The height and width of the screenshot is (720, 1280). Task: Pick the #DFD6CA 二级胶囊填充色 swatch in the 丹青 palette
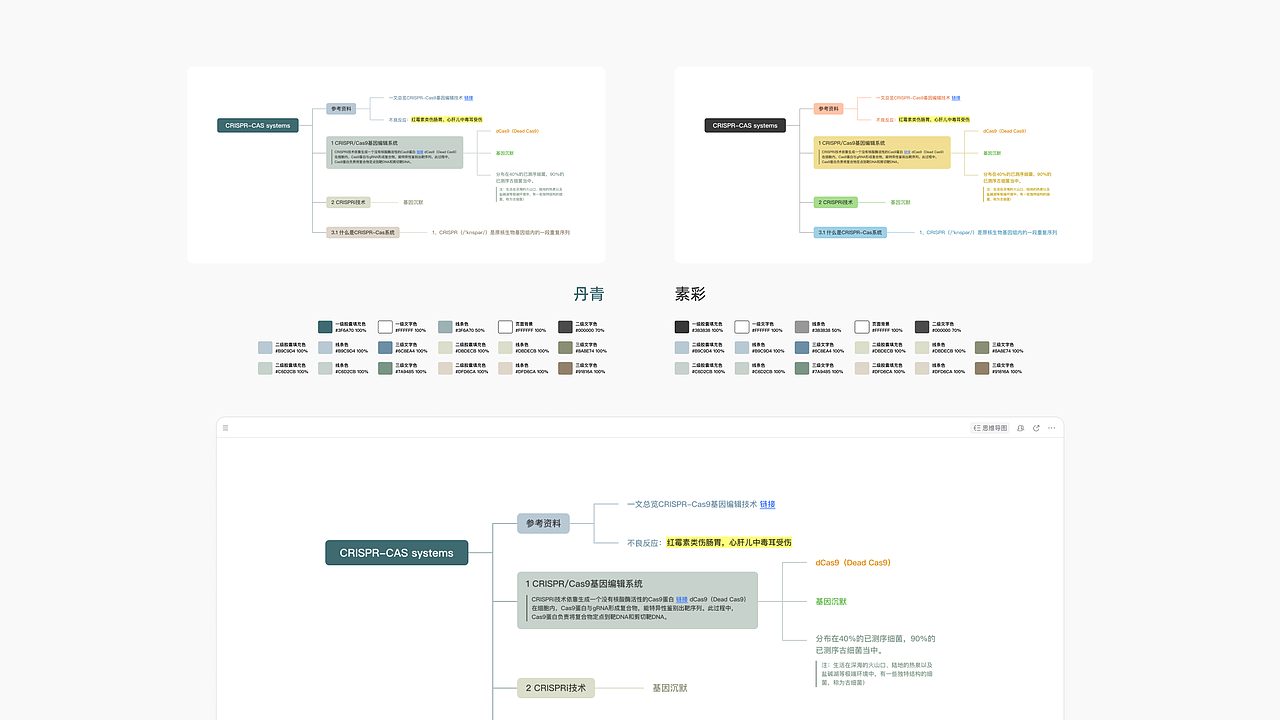(445, 369)
